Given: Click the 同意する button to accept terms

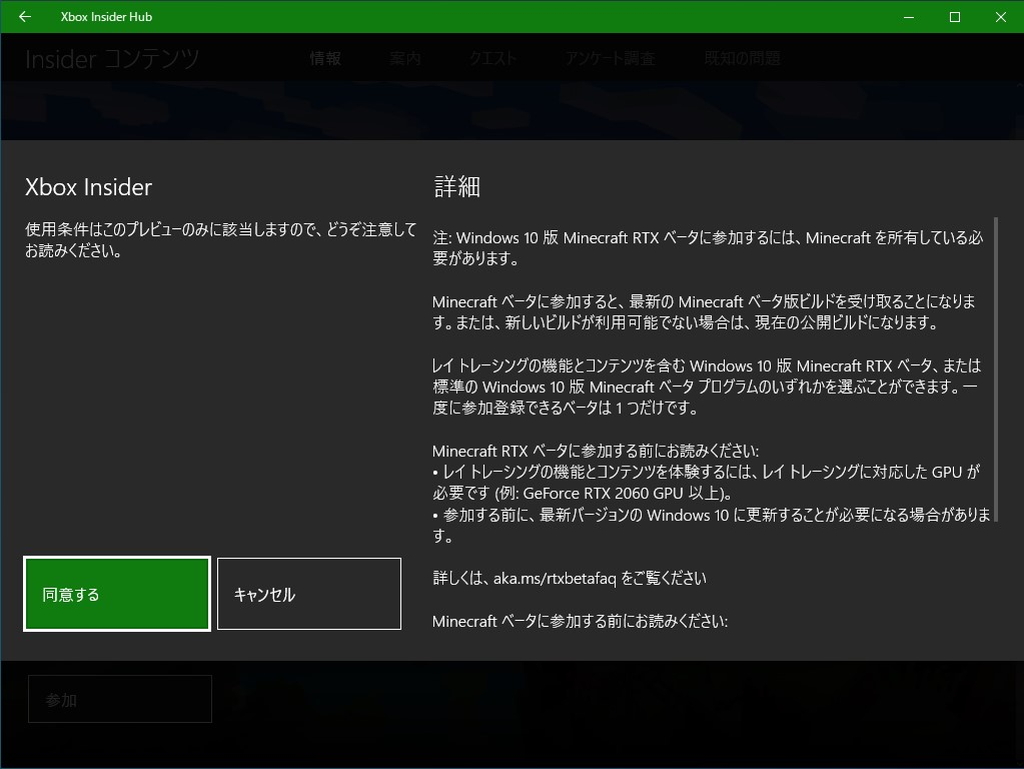Looking at the screenshot, I should pyautogui.click(x=116, y=593).
